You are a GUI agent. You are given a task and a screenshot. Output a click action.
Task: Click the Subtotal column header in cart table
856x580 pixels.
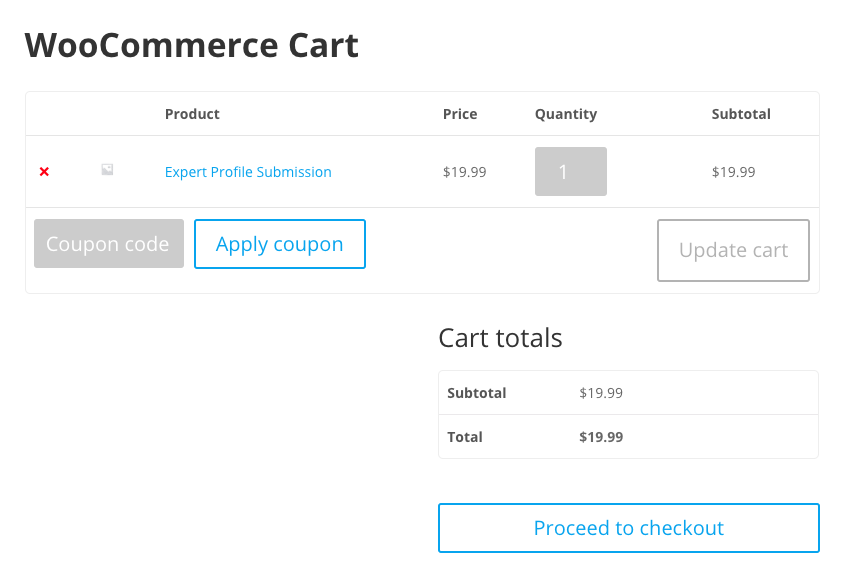point(741,114)
